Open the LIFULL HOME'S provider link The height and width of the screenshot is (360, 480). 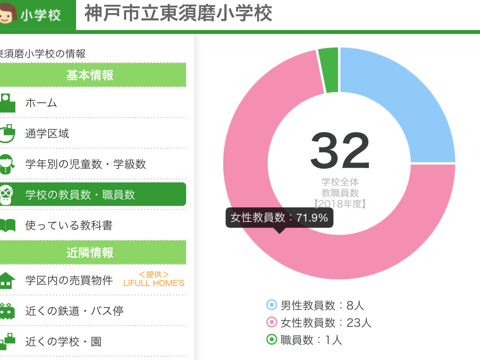154,279
